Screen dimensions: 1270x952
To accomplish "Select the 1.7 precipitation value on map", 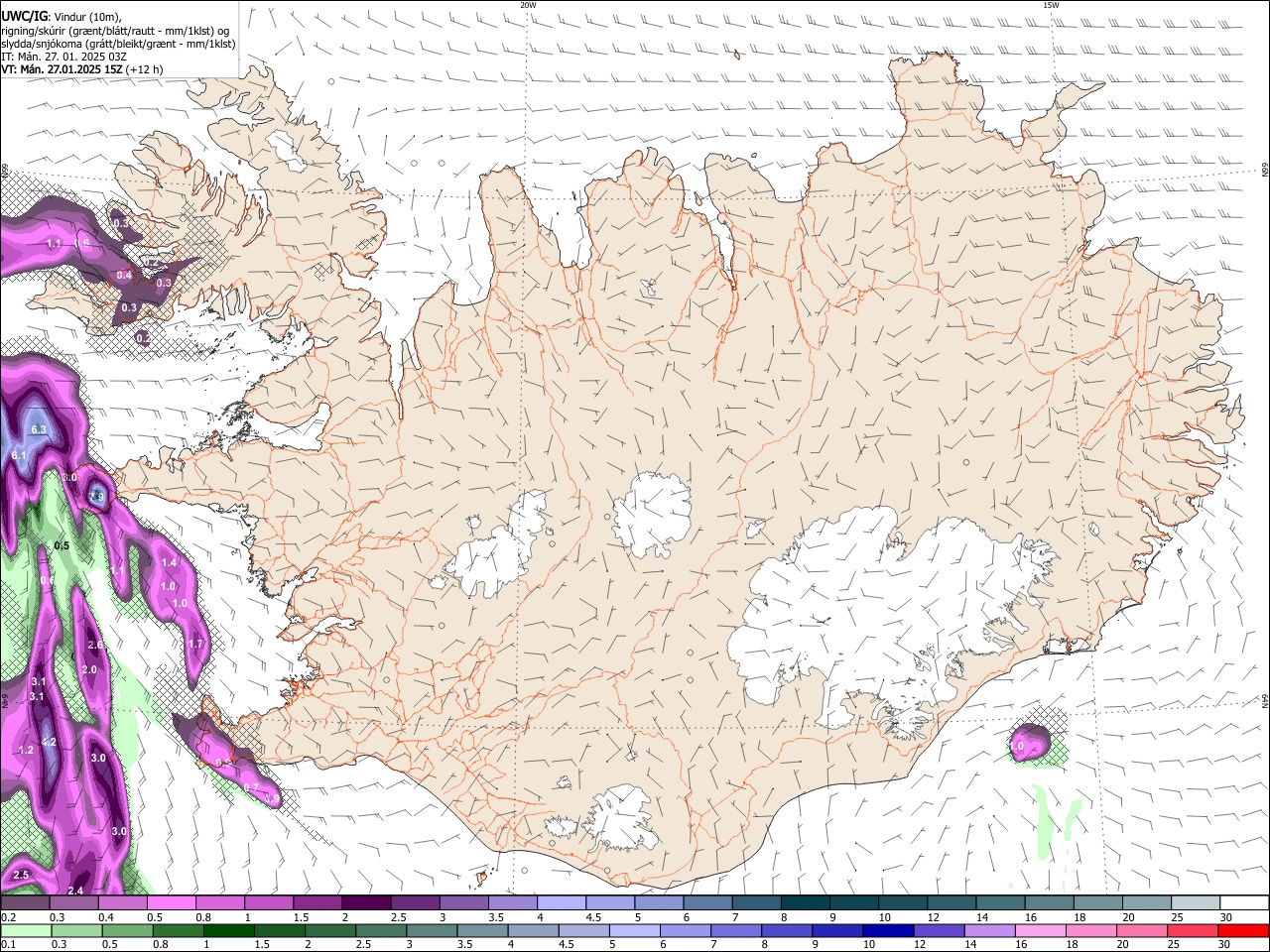I will click(195, 644).
